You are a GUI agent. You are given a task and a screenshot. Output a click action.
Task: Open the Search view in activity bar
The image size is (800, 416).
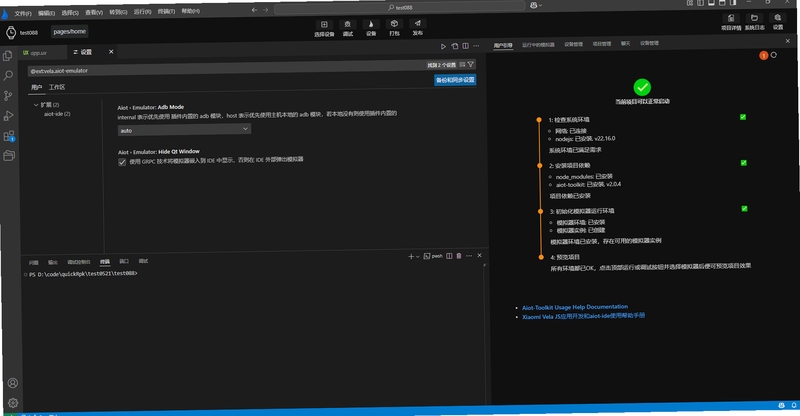coord(8,76)
